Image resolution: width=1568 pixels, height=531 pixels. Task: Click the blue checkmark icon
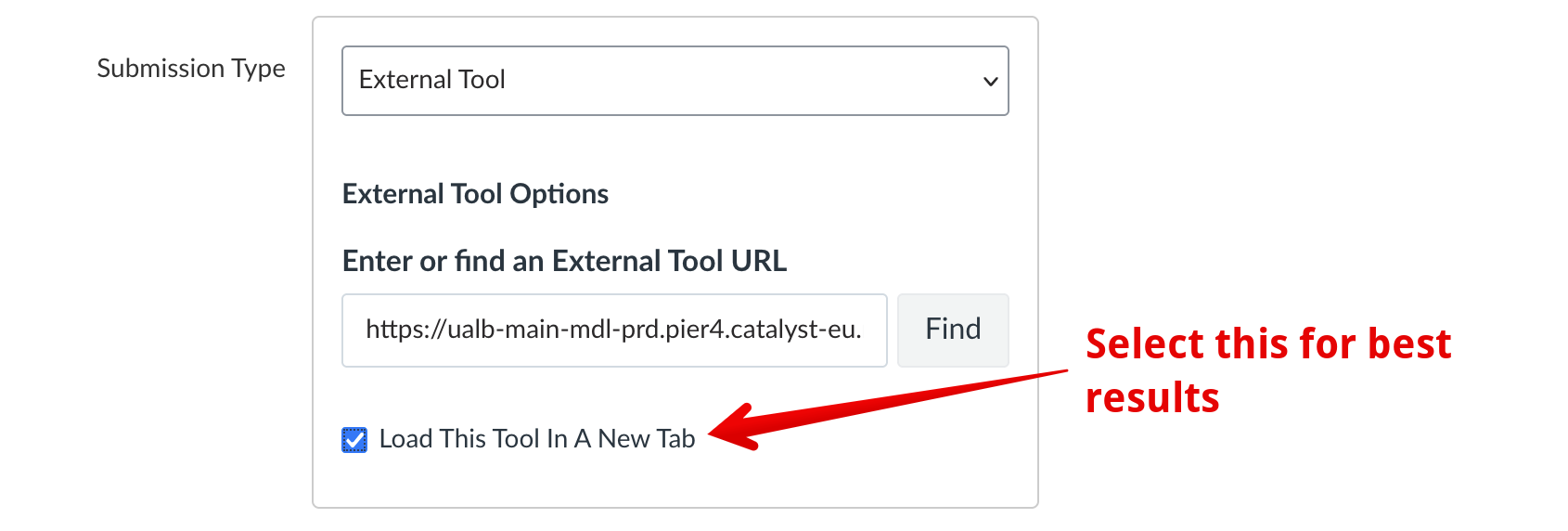[354, 439]
